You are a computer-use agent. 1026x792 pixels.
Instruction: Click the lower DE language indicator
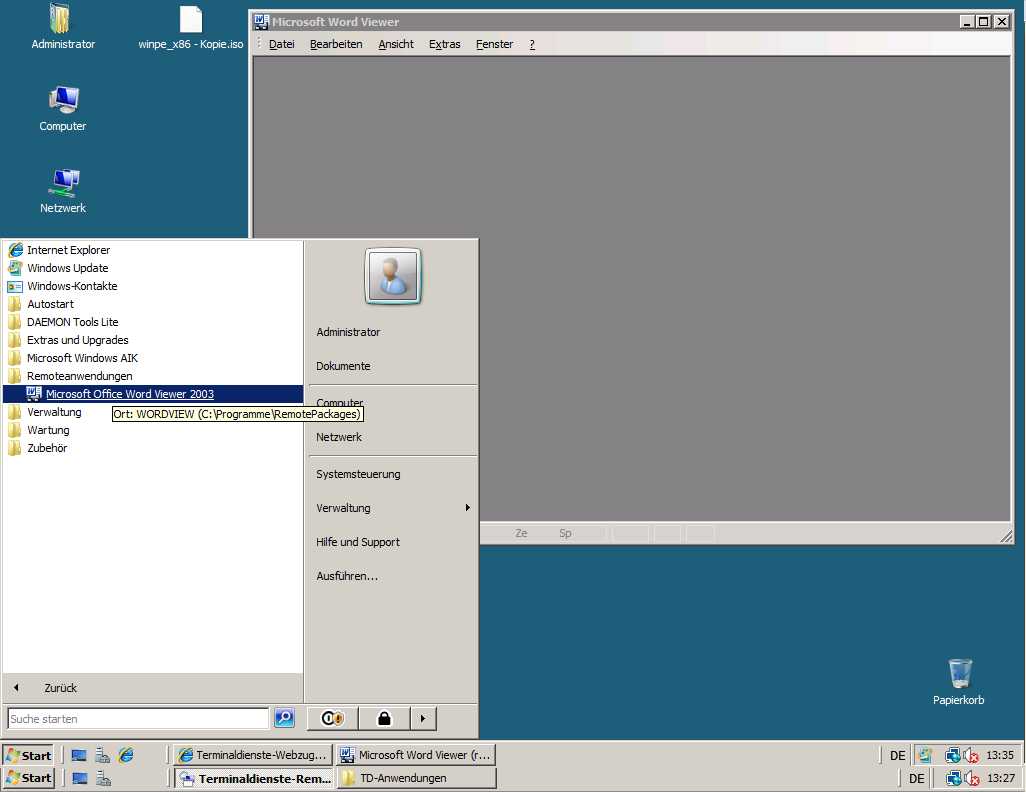click(916, 778)
